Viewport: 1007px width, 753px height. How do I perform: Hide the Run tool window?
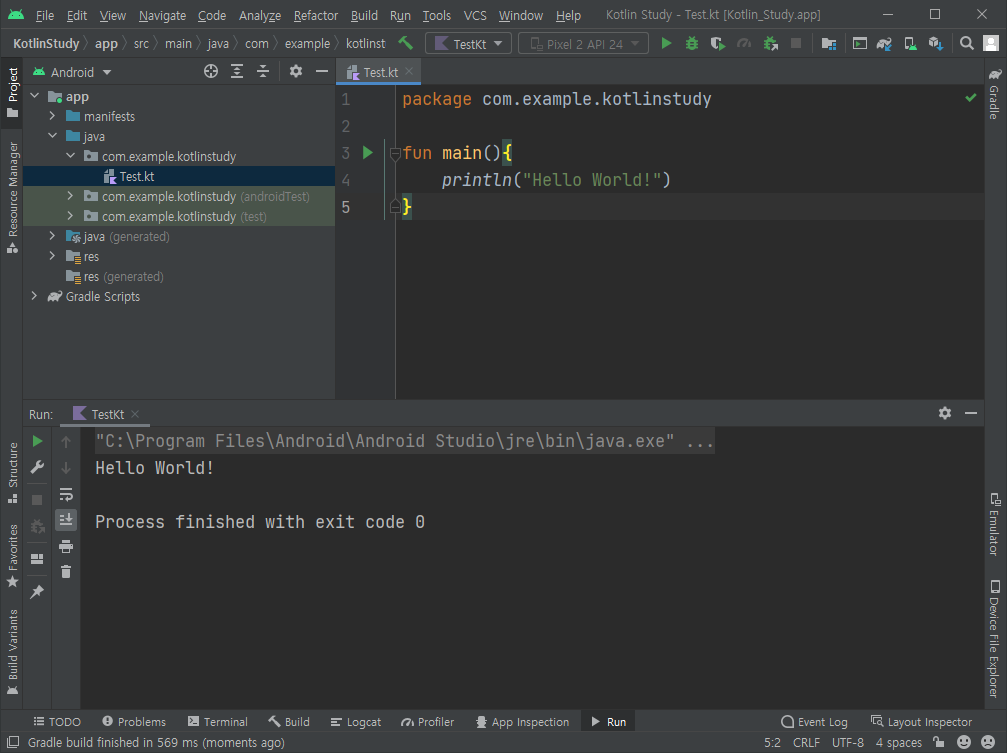970,413
